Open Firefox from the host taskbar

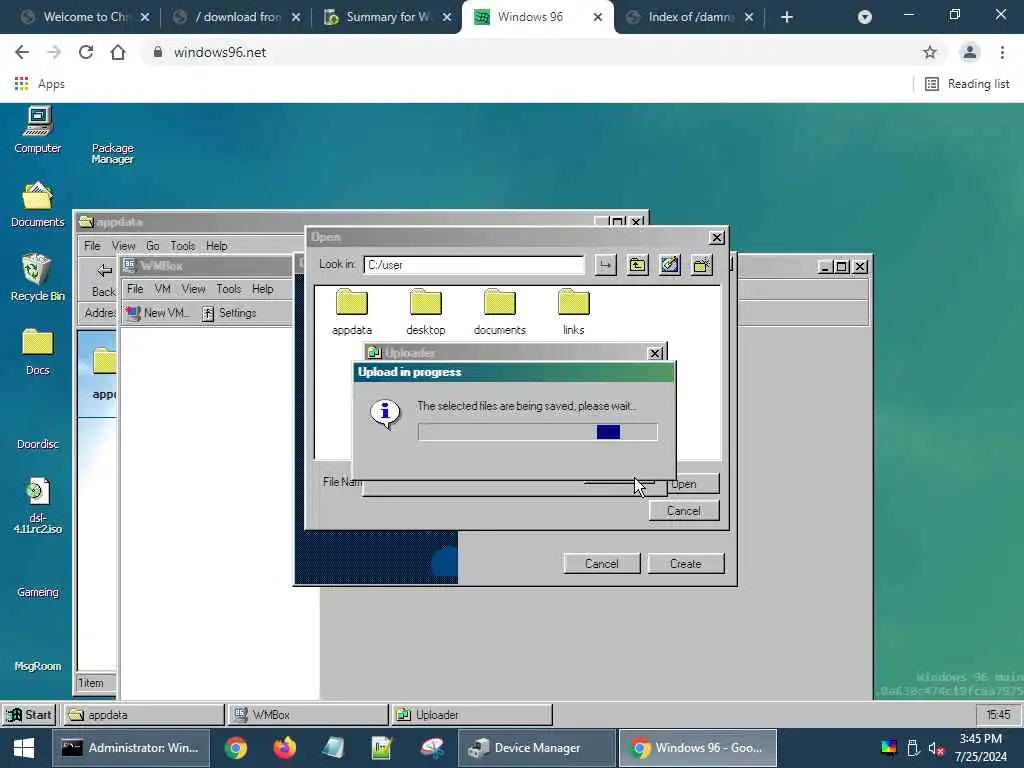point(285,748)
